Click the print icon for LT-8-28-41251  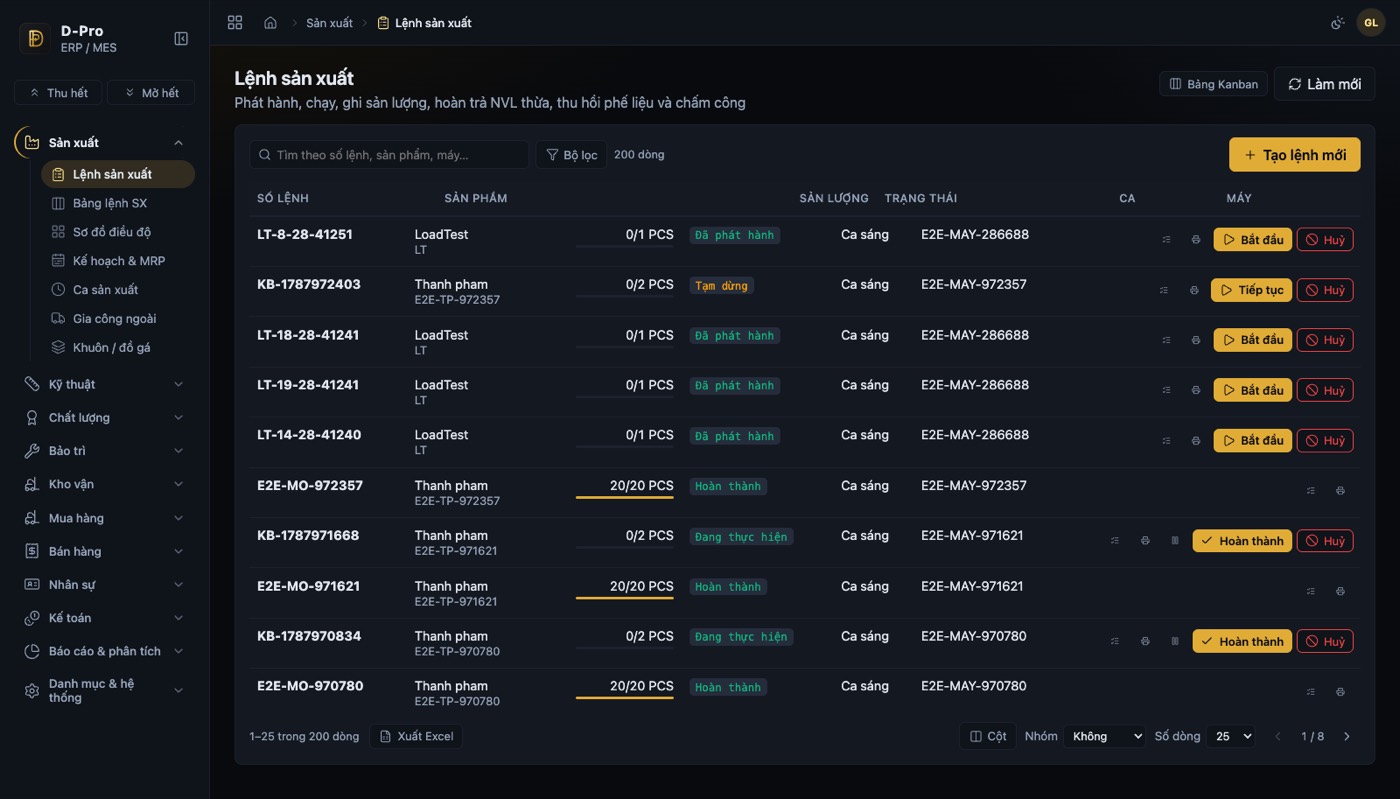[x=1195, y=240]
